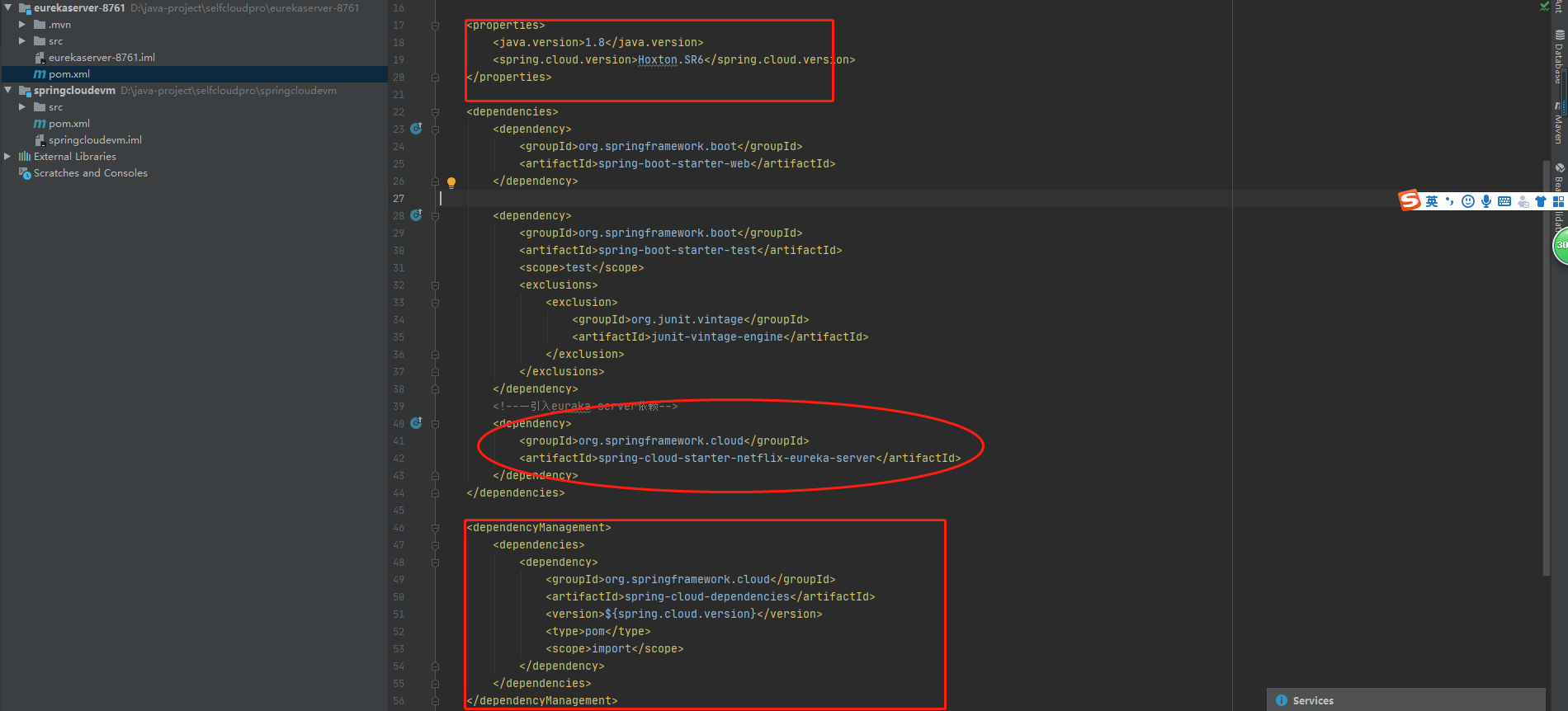
Task: Fold the dependencyManagement block at line 46
Action: click(x=435, y=528)
